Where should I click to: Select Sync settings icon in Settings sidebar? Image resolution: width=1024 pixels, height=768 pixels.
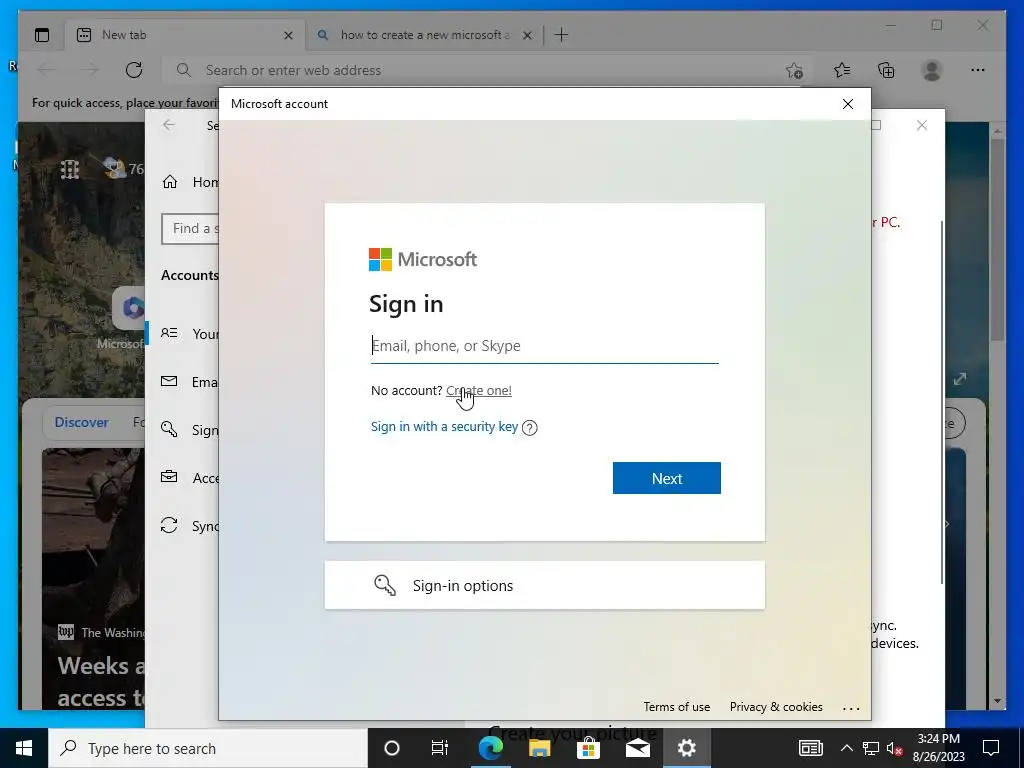tap(169, 525)
